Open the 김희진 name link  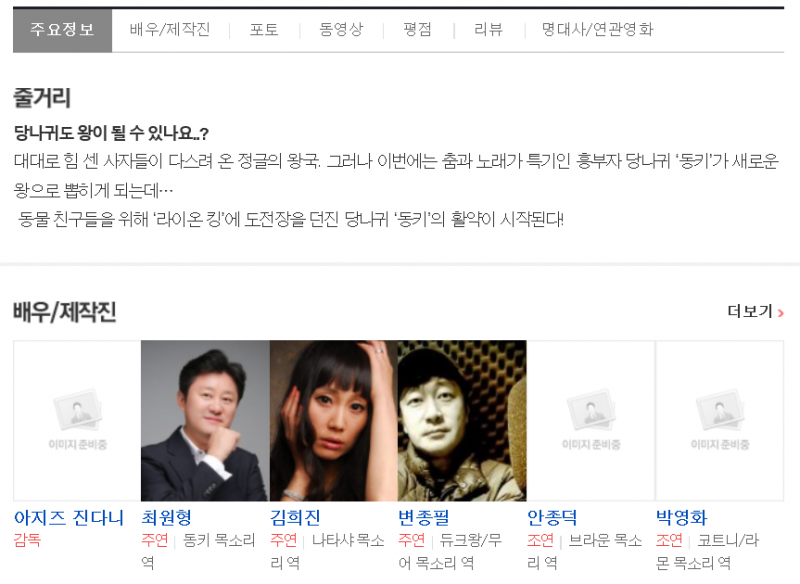[295, 518]
